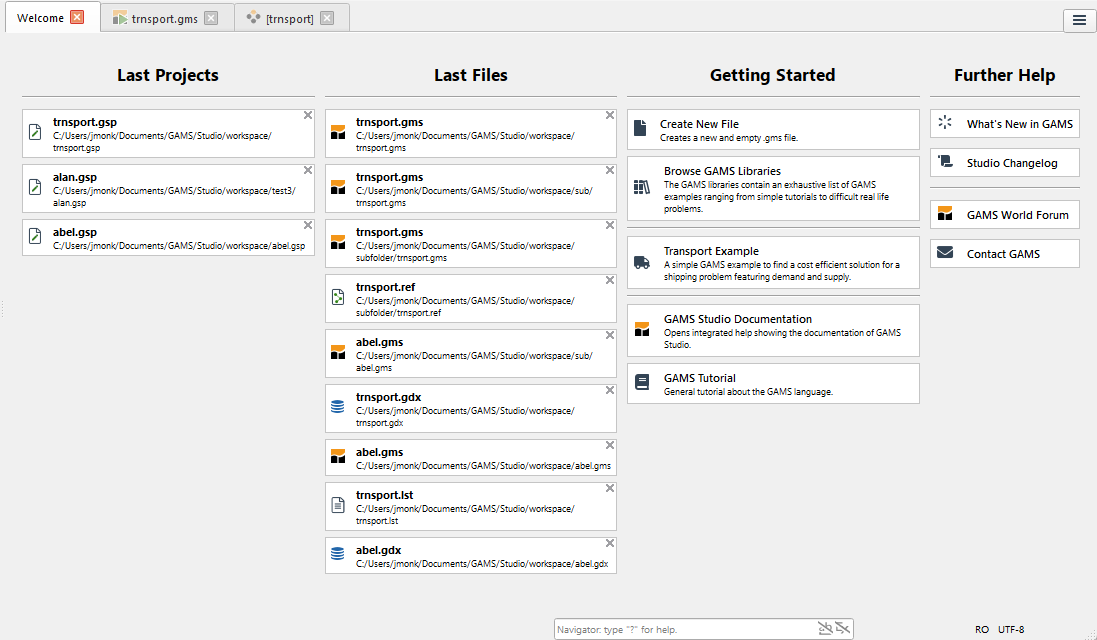This screenshot has width=1097, height=640.
Task: Click the Contact GAMS envelope icon
Action: pyautogui.click(x=944, y=253)
